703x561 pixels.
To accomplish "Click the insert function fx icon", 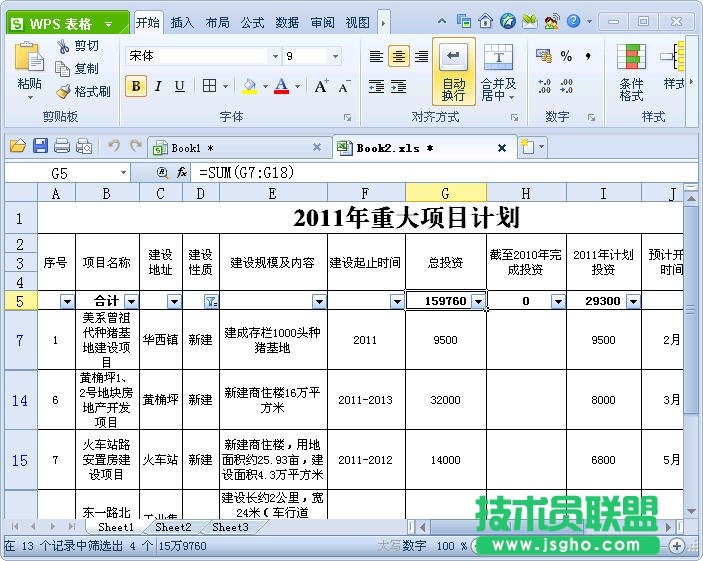I will (x=182, y=173).
